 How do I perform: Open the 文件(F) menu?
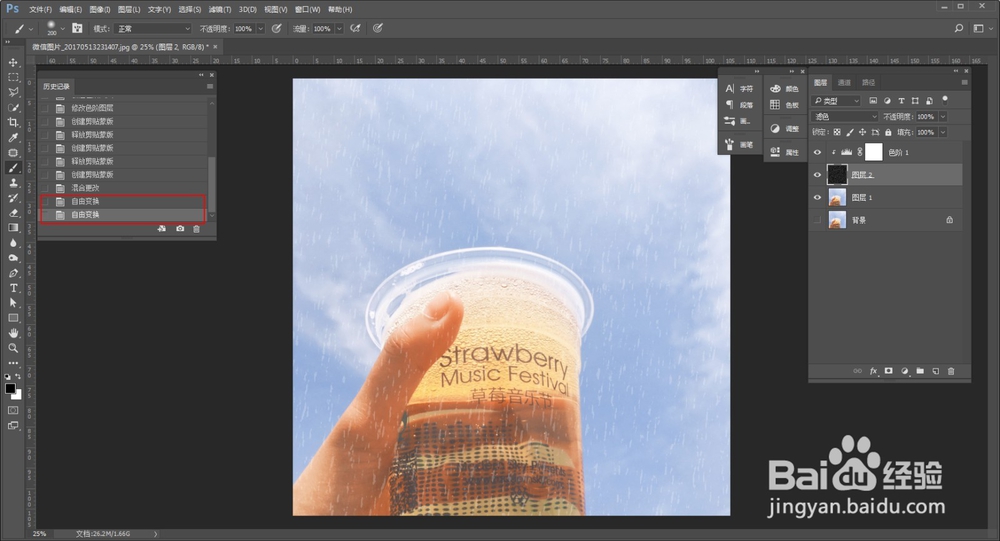pos(40,10)
